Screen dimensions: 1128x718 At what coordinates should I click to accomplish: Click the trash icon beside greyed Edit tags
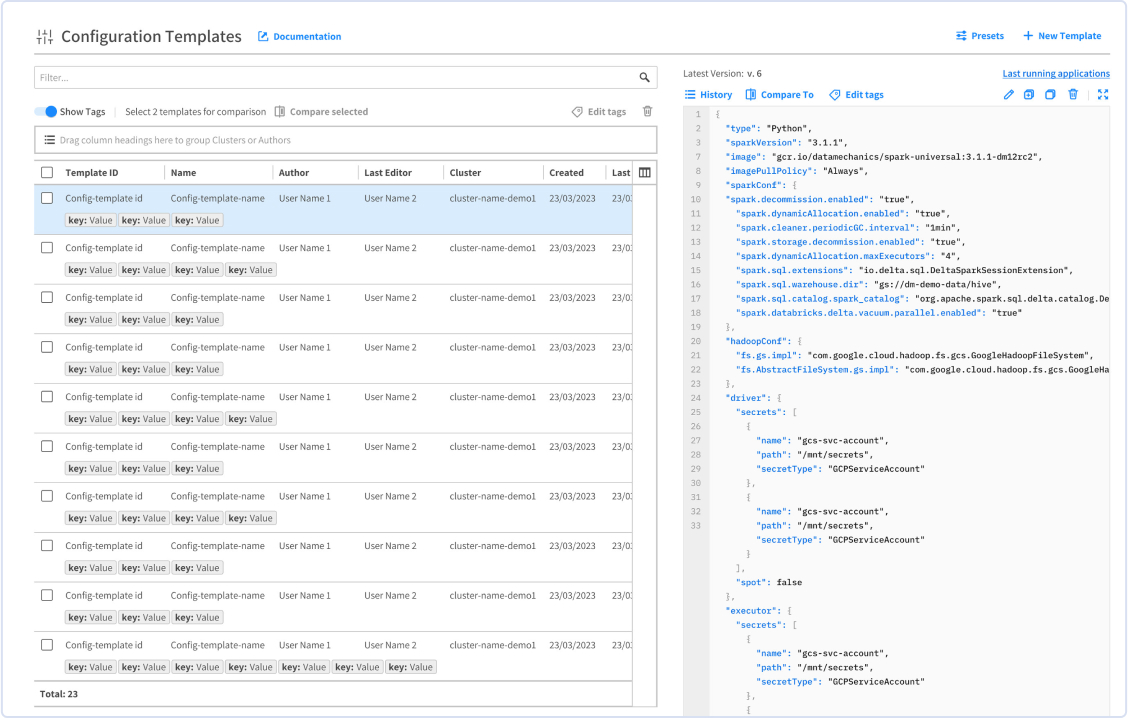pos(647,112)
